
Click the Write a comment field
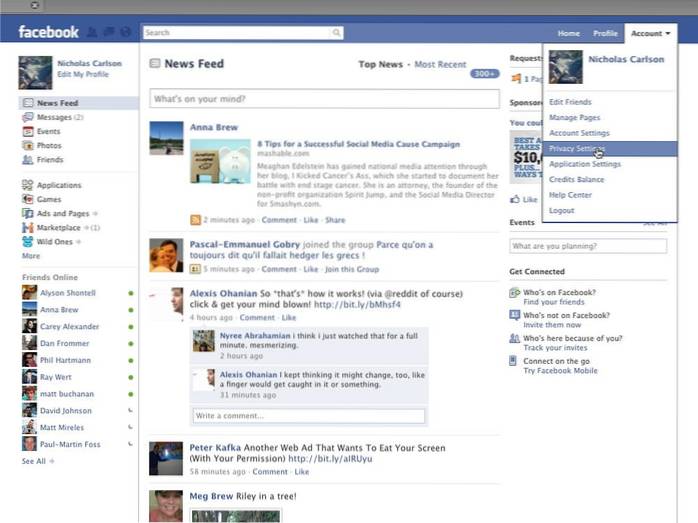pos(308,415)
